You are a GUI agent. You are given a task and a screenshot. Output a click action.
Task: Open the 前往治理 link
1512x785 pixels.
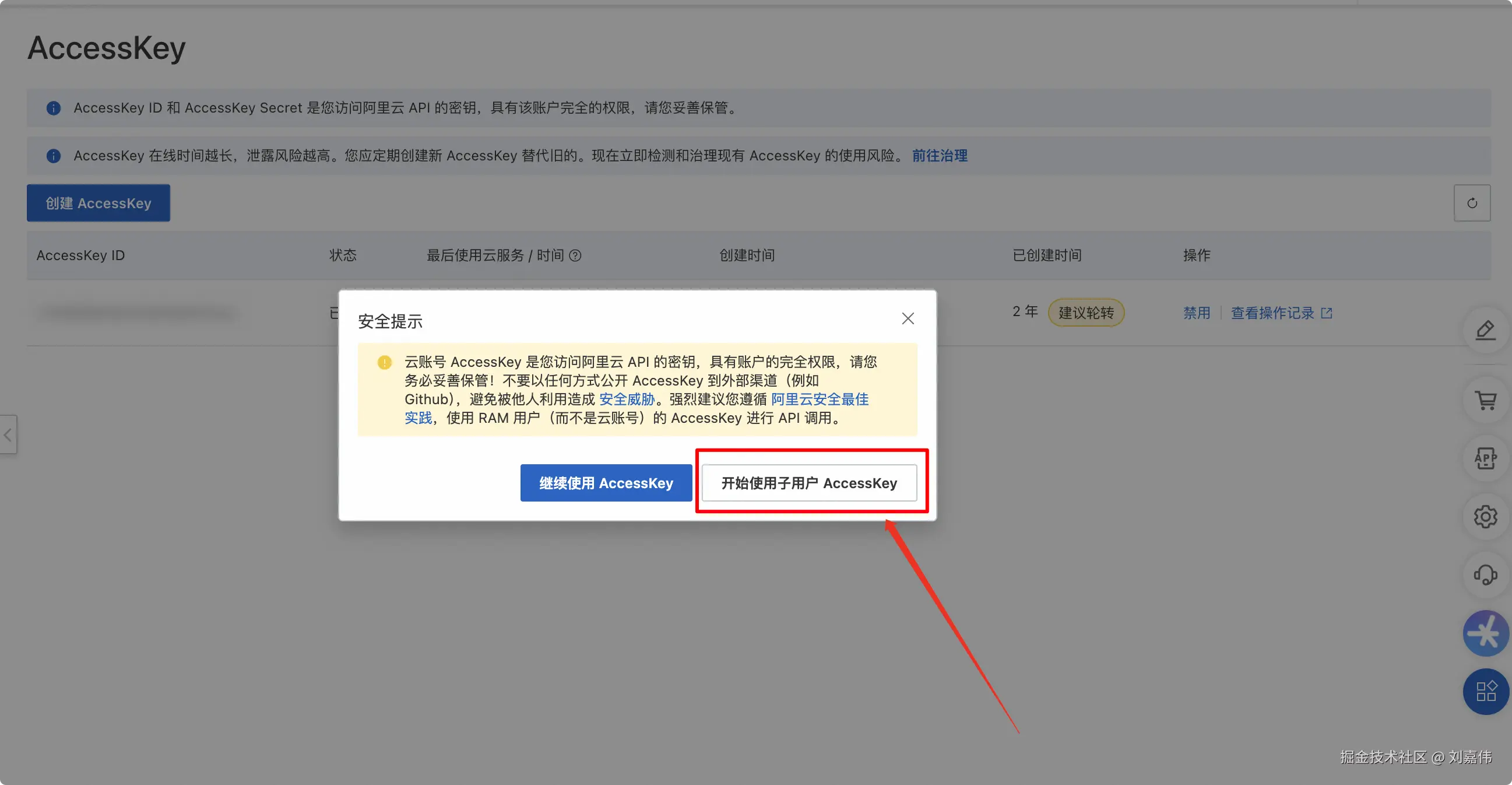pyautogui.click(x=939, y=156)
